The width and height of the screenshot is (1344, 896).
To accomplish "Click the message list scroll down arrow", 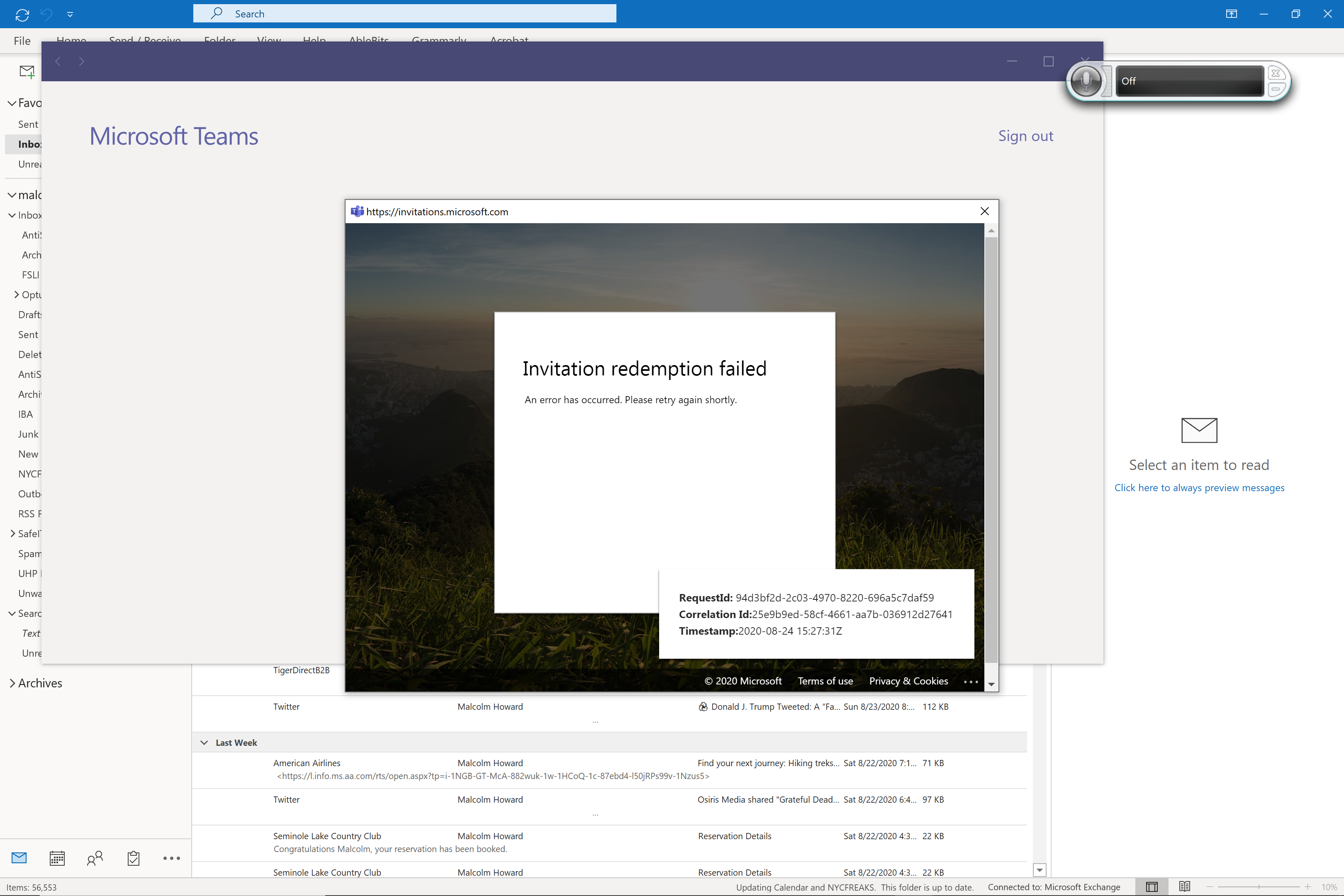I will click(1040, 870).
